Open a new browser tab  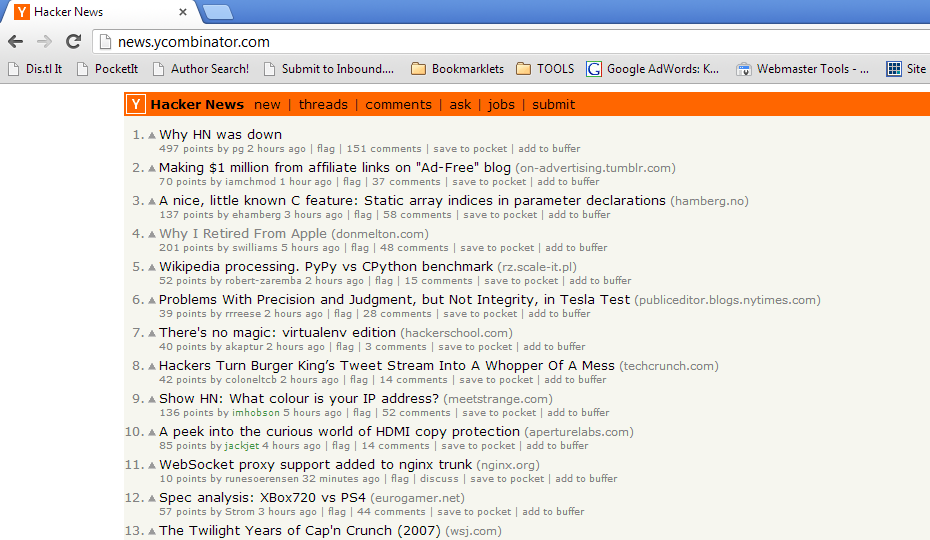[x=218, y=12]
